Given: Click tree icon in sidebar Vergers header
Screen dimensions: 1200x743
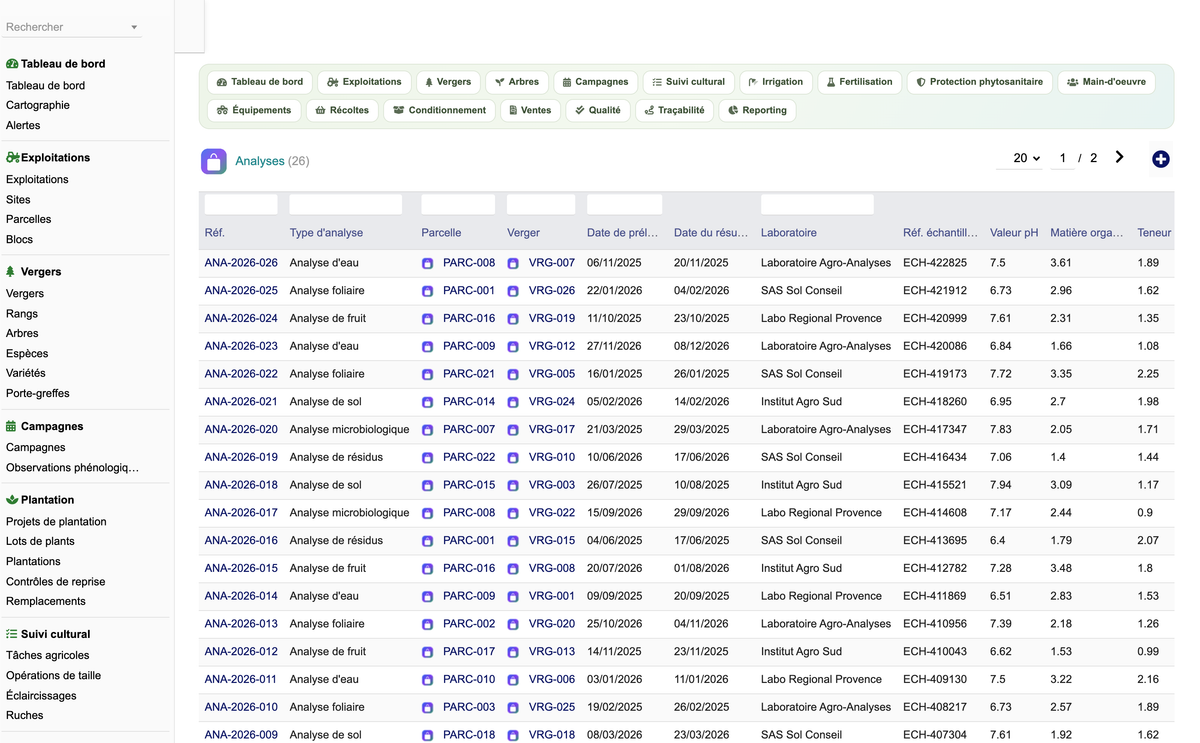Looking at the screenshot, I should coord(11,272).
